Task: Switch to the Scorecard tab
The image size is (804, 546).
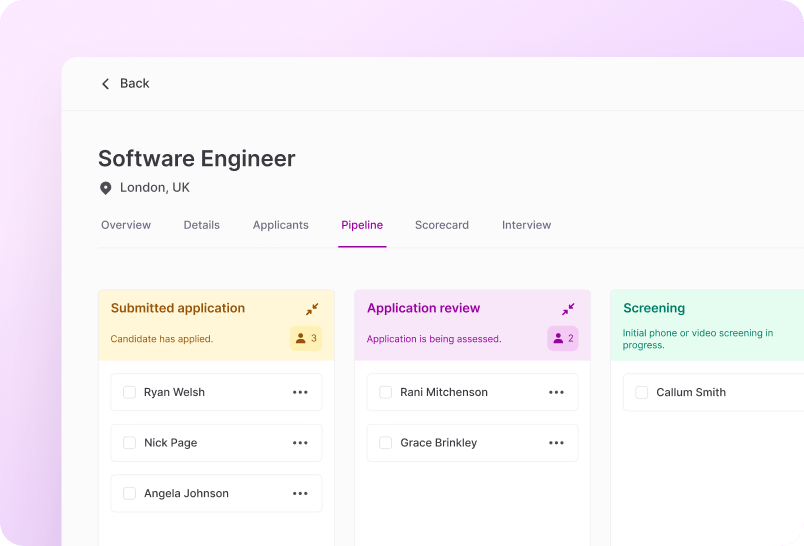Action: pos(441,225)
